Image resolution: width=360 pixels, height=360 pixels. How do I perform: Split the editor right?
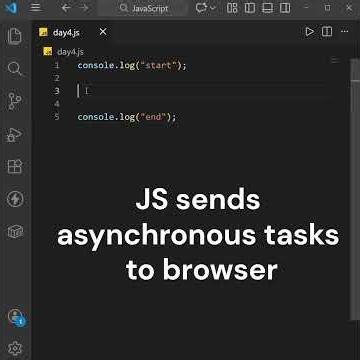click(327, 32)
